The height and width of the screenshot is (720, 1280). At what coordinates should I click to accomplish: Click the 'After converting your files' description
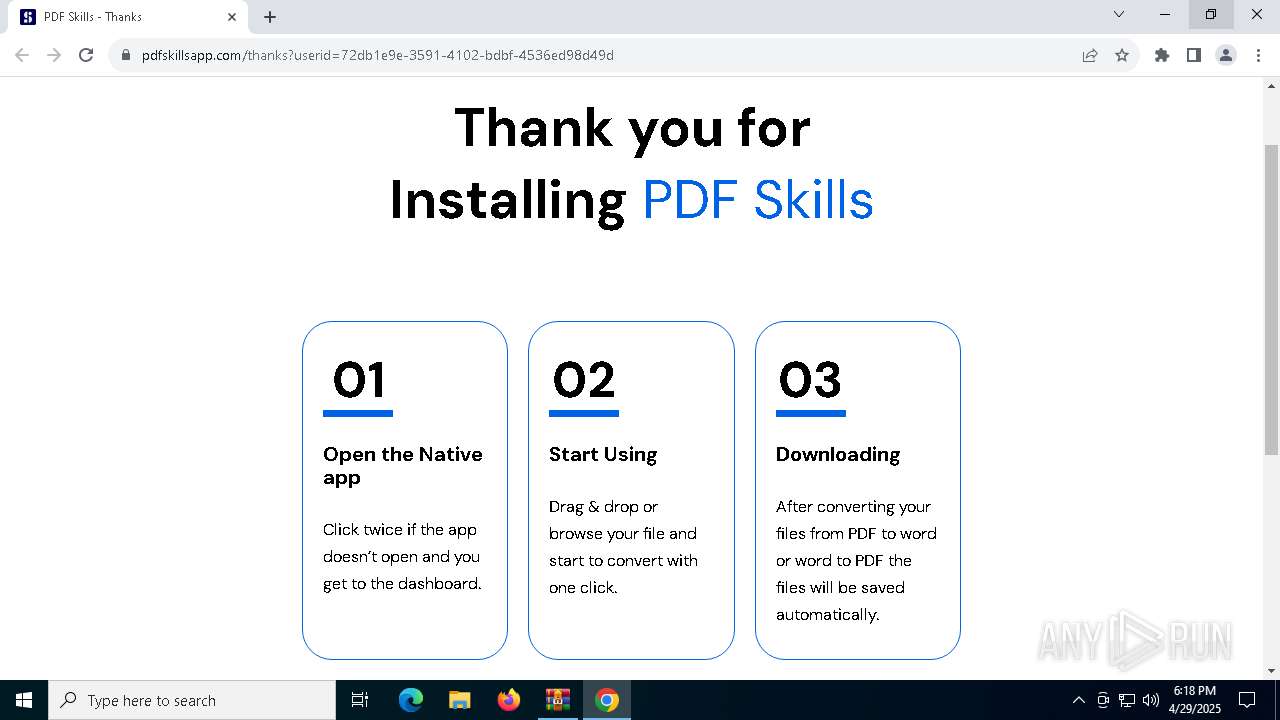click(856, 560)
